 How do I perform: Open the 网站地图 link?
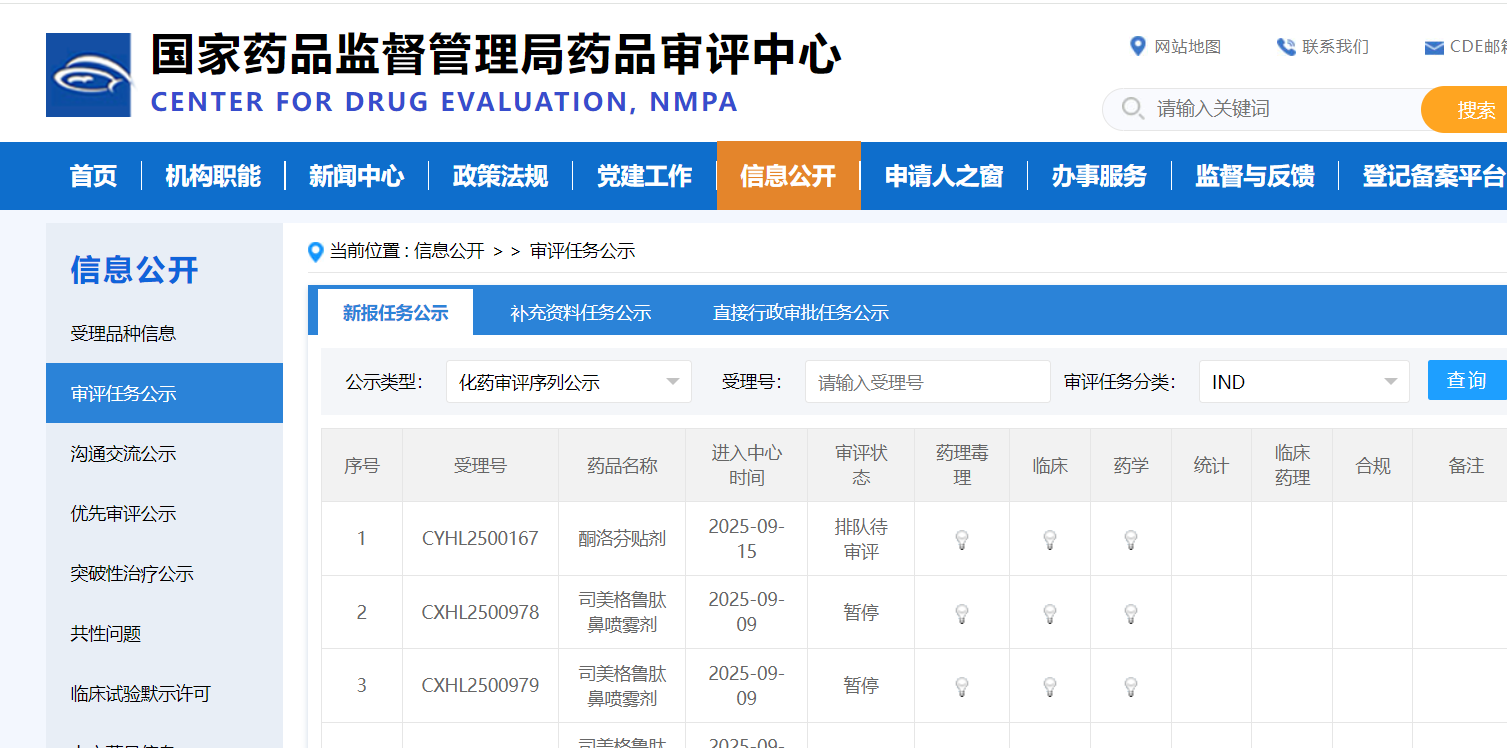coord(1188,47)
